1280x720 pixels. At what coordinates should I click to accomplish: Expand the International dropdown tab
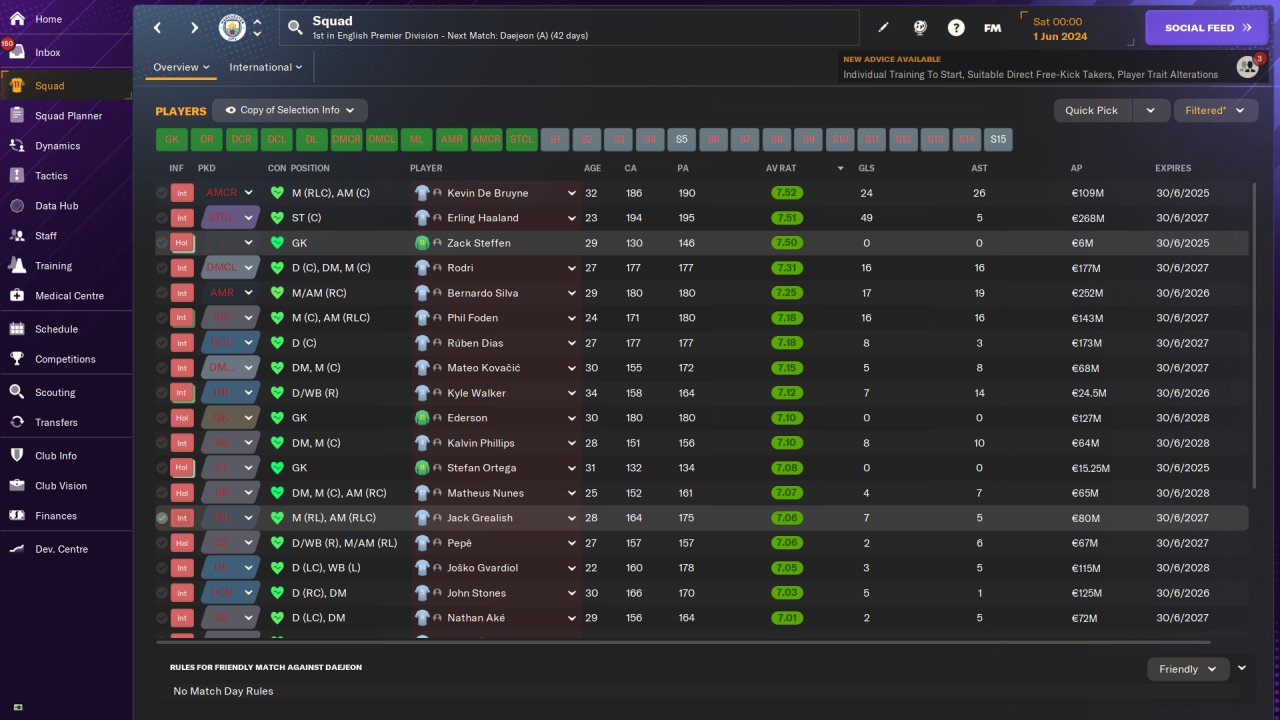(x=266, y=67)
